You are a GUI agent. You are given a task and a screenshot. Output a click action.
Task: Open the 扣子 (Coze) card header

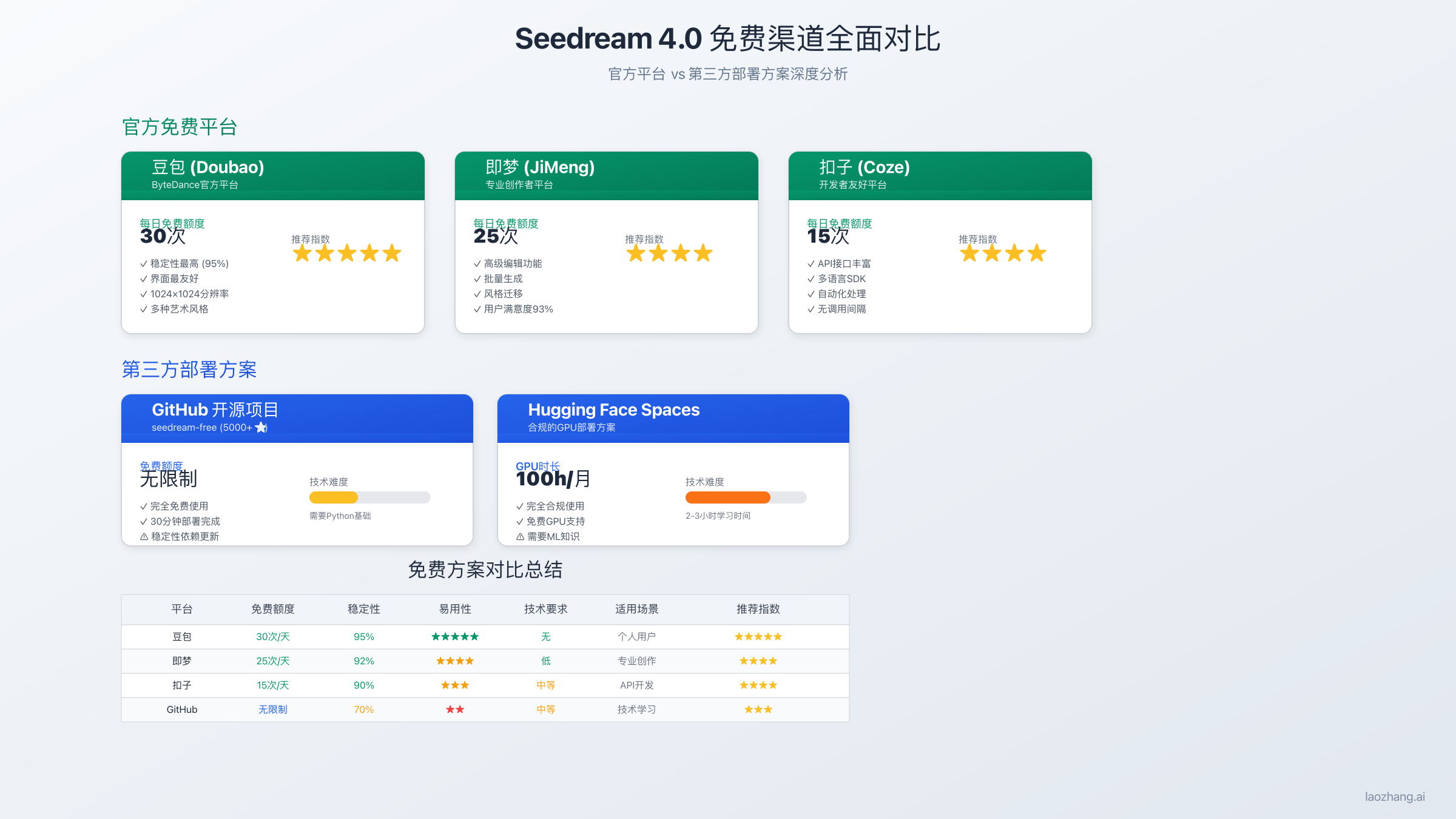click(940, 176)
